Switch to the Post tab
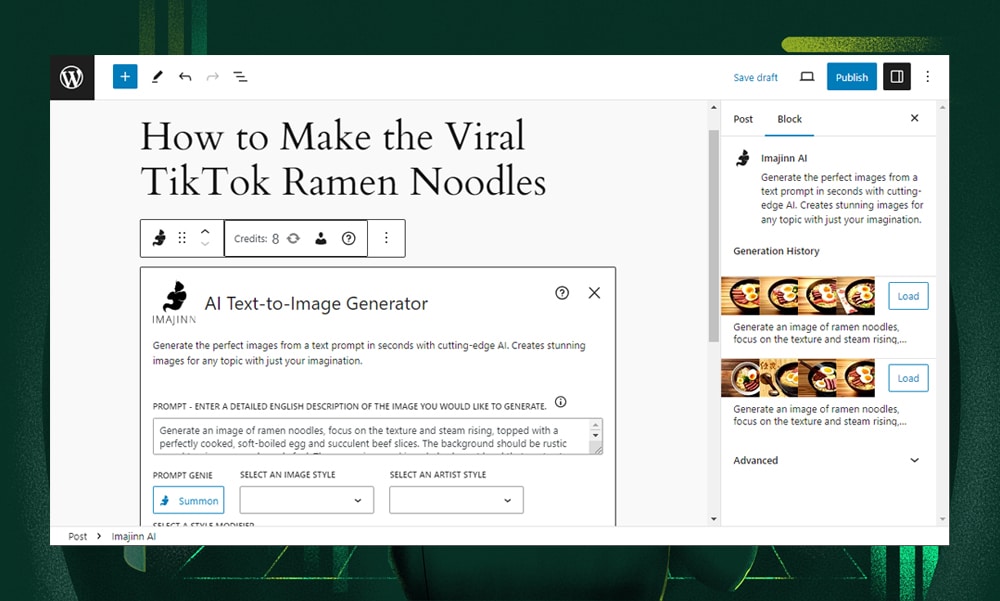Viewport: 1000px width, 601px height. [743, 119]
